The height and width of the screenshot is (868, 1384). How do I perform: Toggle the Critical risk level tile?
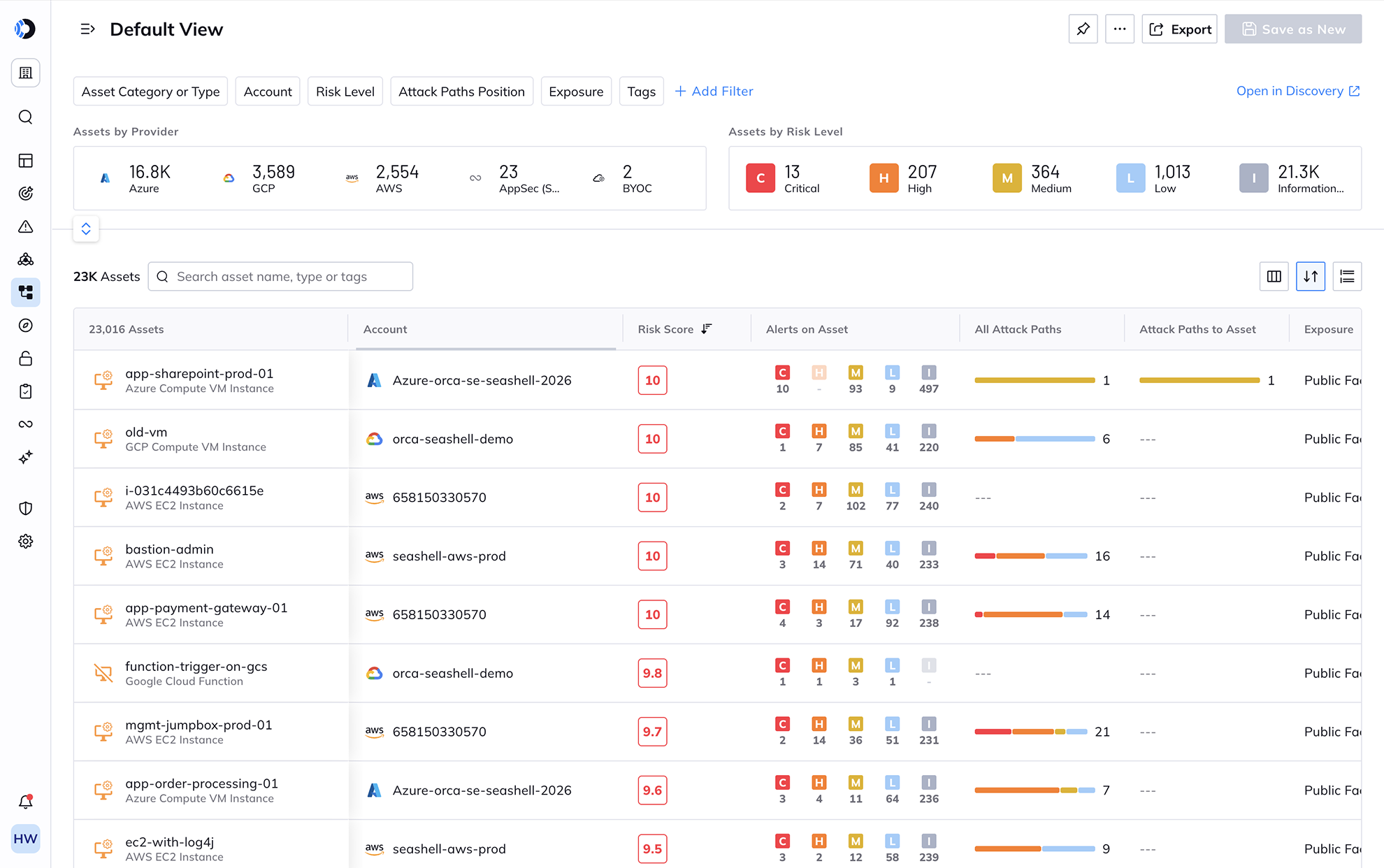(x=784, y=179)
